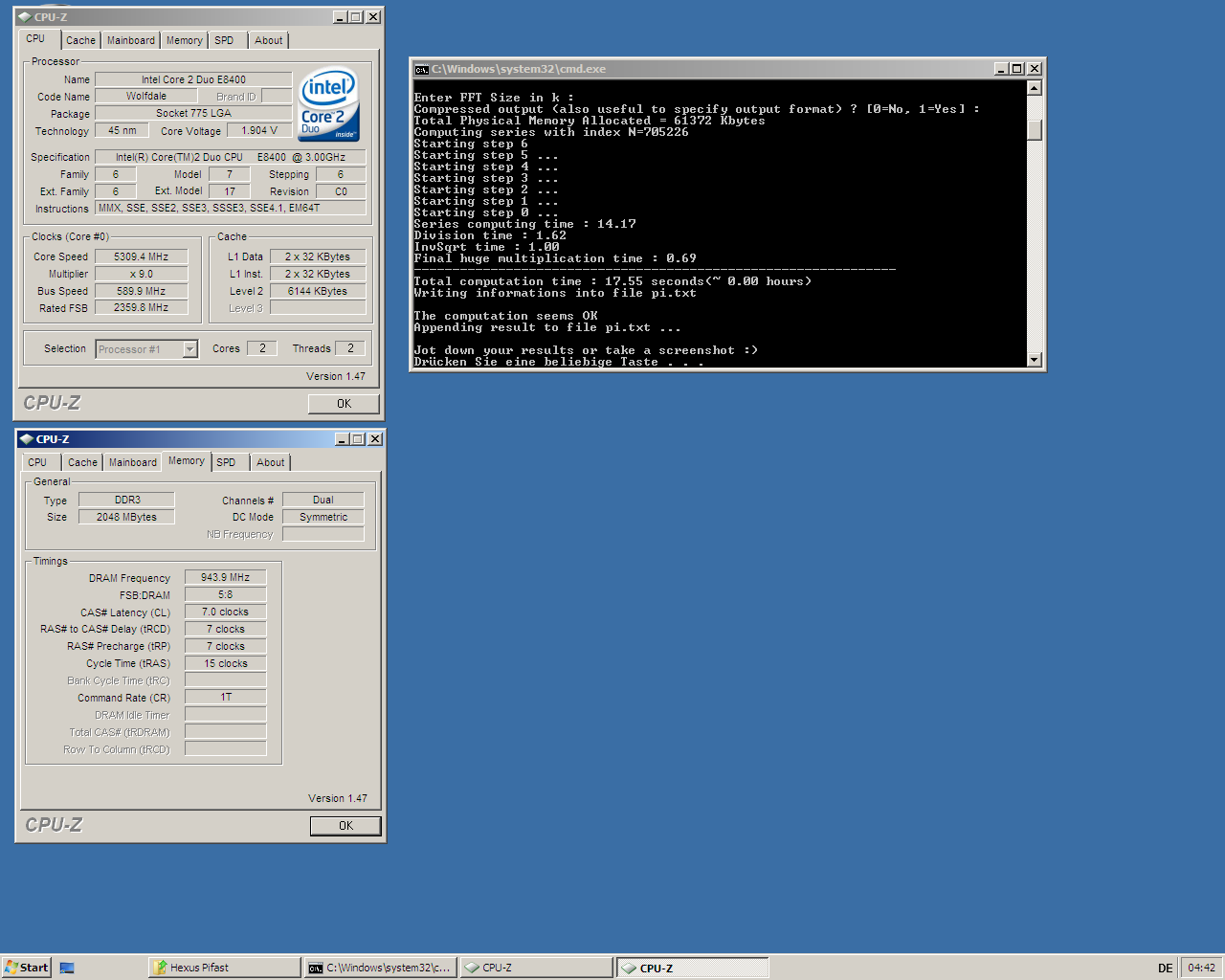The width and height of the screenshot is (1225, 980).
Task: Close the top CPU-Z window
Action: coord(373,17)
